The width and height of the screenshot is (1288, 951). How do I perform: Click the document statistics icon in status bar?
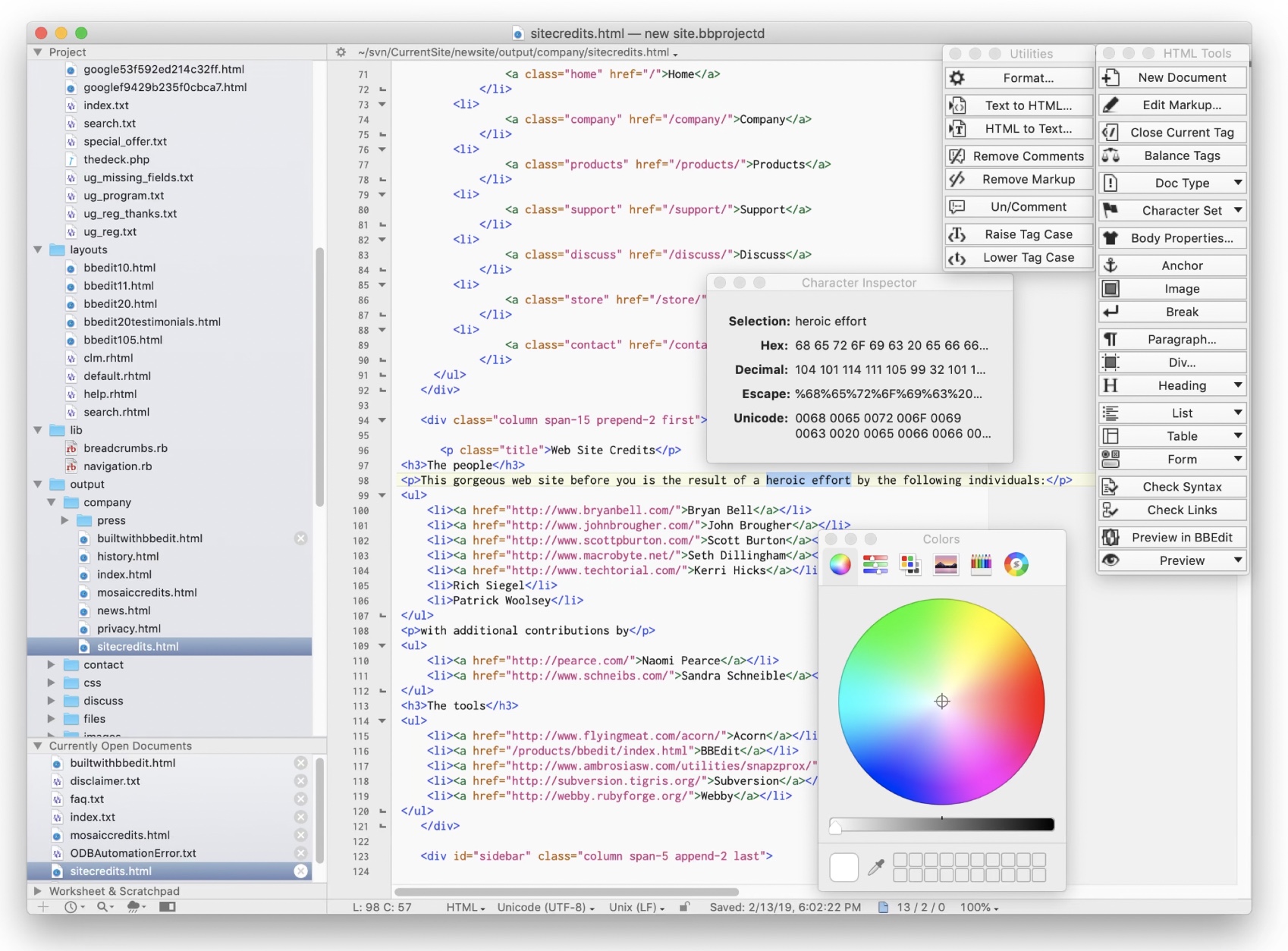point(883,907)
